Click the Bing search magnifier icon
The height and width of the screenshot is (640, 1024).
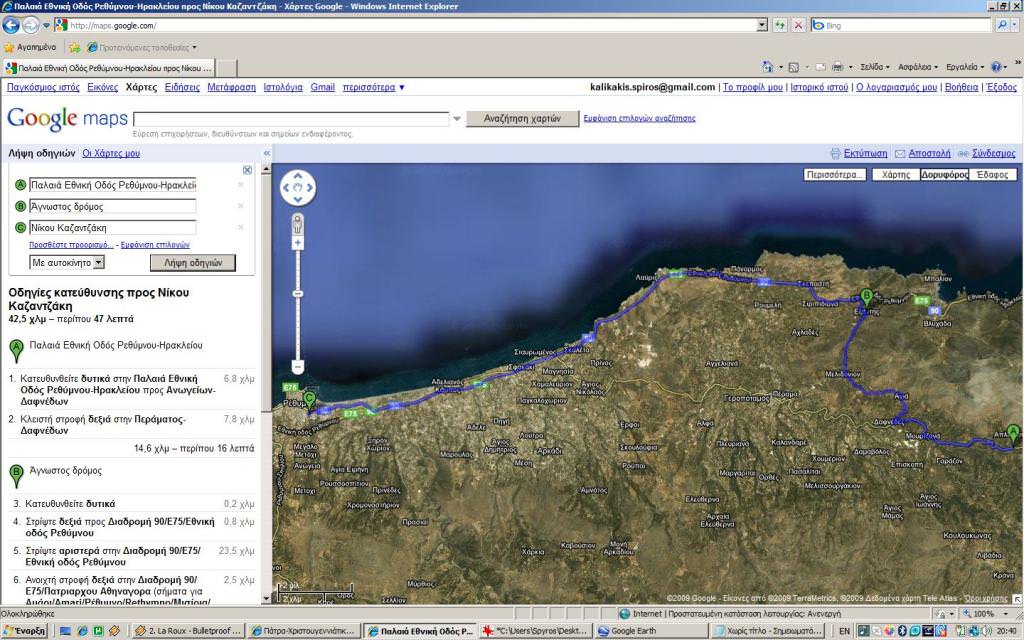(x=1002, y=25)
